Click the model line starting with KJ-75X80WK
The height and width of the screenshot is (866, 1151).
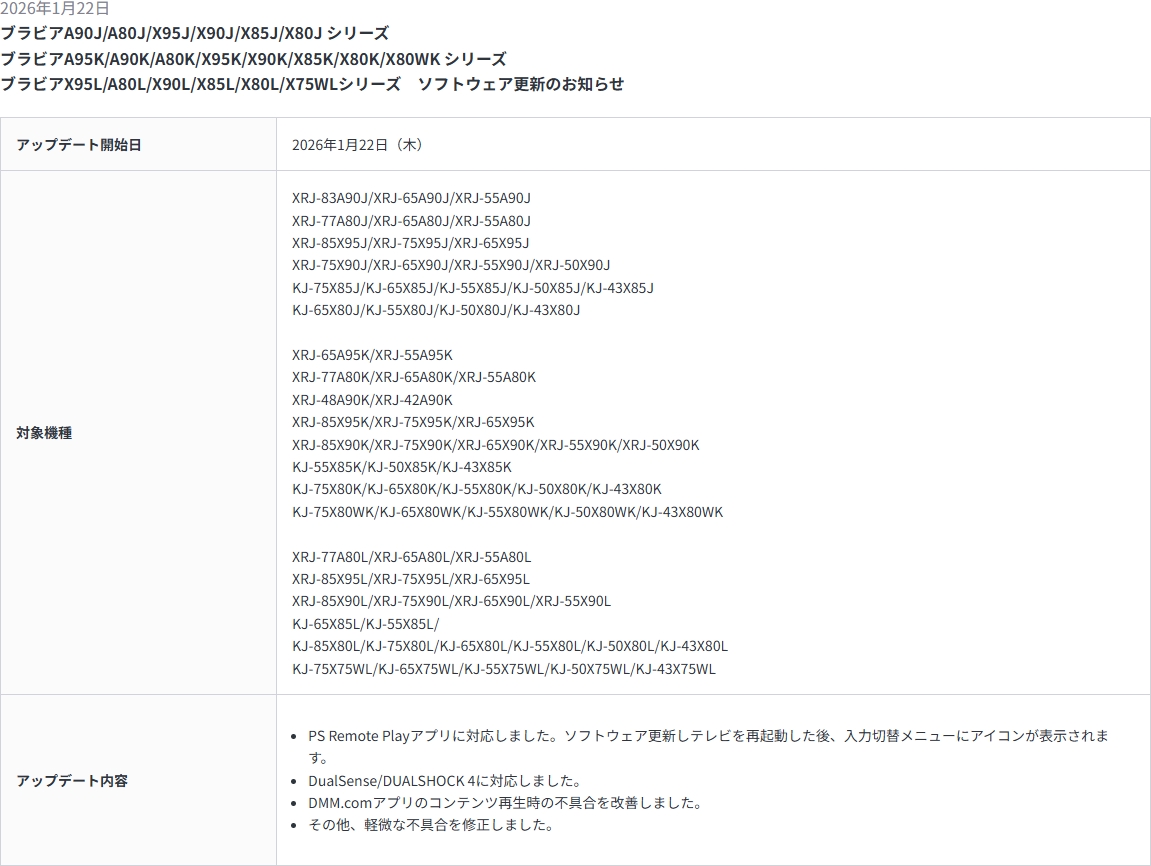coord(507,512)
